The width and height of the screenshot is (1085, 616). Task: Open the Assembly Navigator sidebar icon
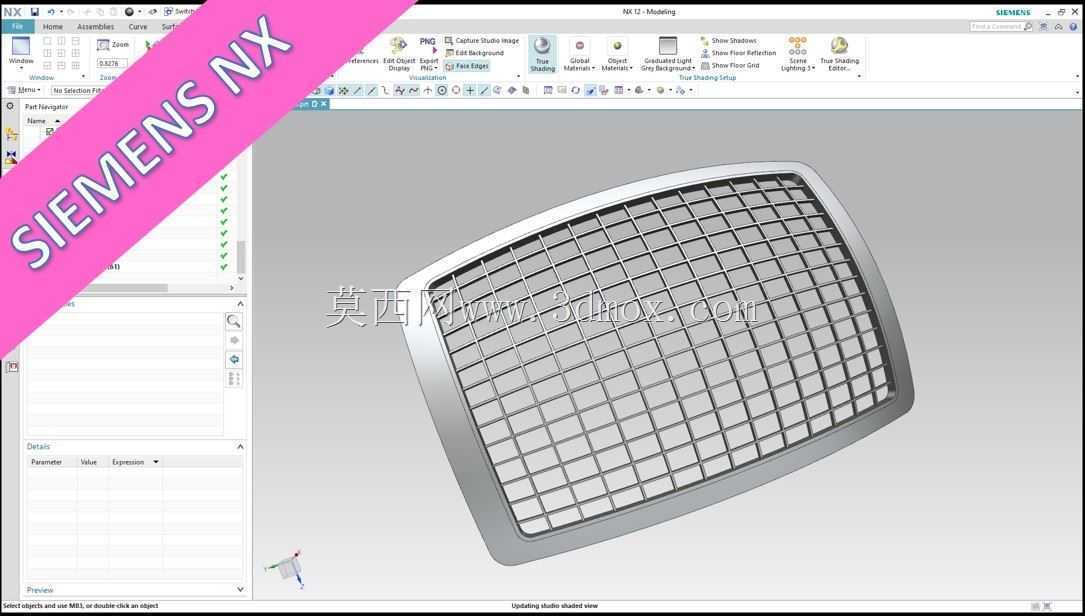(11, 135)
